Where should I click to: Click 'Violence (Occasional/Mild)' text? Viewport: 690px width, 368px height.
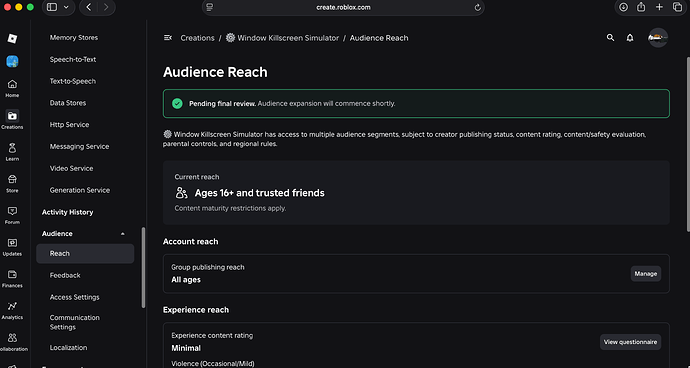213,364
